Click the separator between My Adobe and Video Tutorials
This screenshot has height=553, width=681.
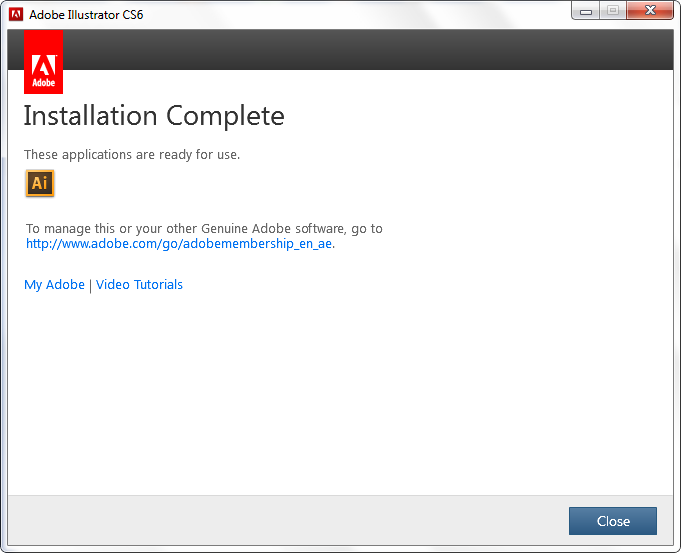pos(90,285)
